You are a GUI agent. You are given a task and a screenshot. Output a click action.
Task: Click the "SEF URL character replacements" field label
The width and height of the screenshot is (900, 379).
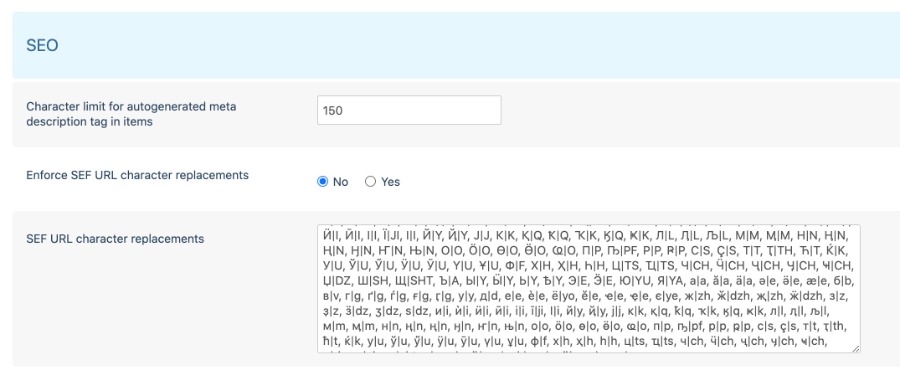115,239
